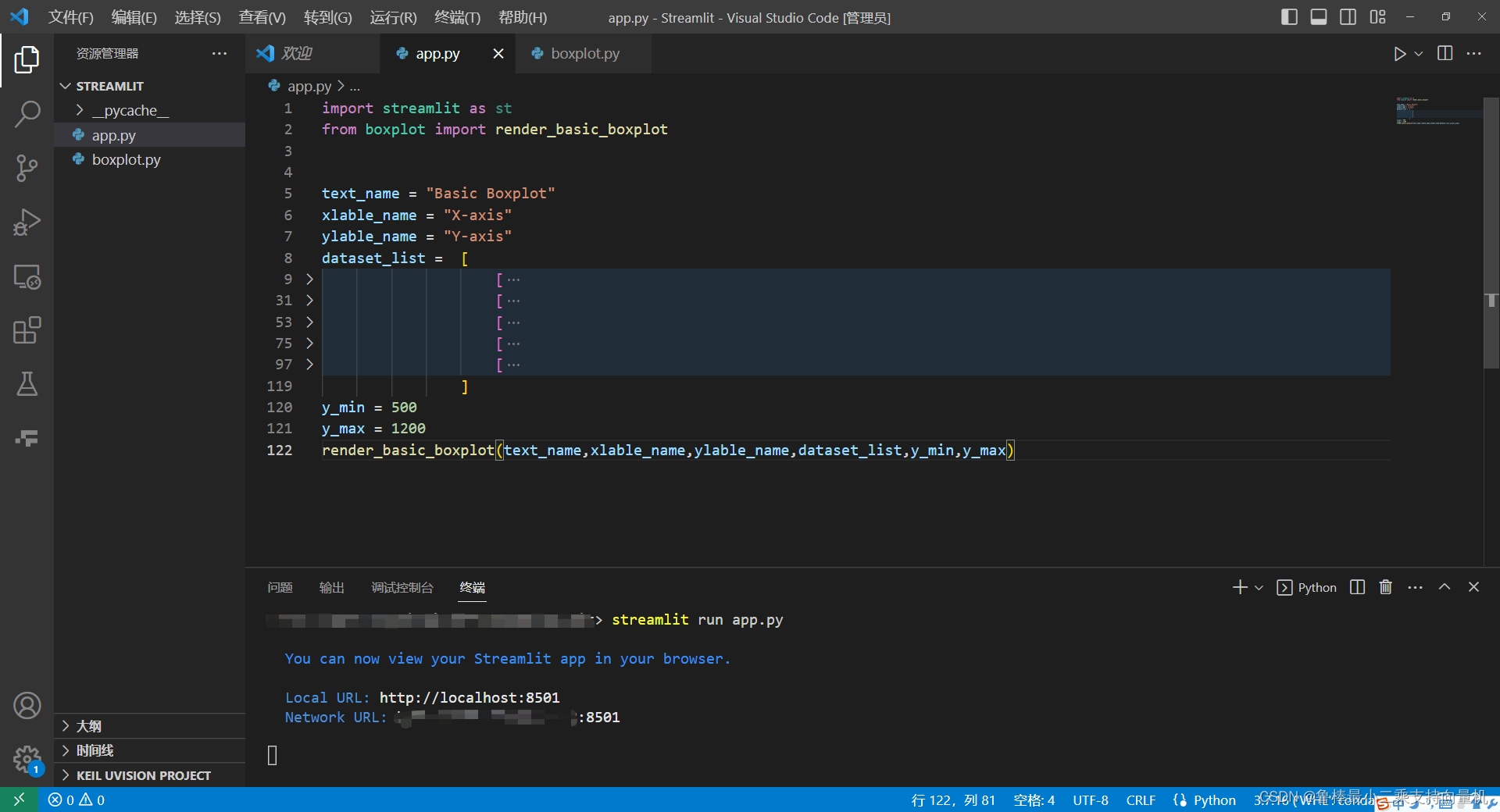Maximize the panel size chevron

pos(1445,587)
